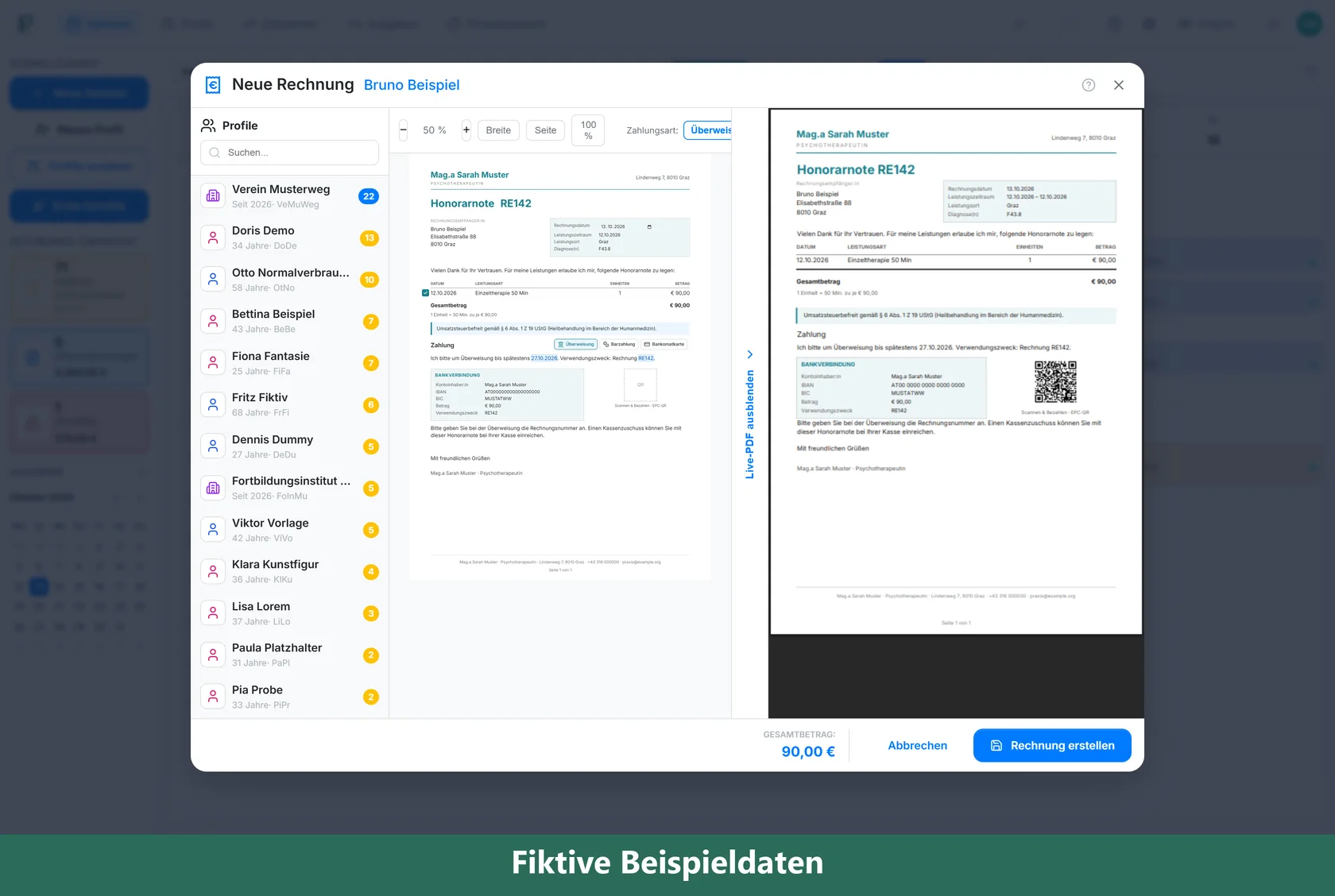1335x896 pixels.
Task: Select Überweisung next to Zahlungsart label
Action: click(x=708, y=130)
